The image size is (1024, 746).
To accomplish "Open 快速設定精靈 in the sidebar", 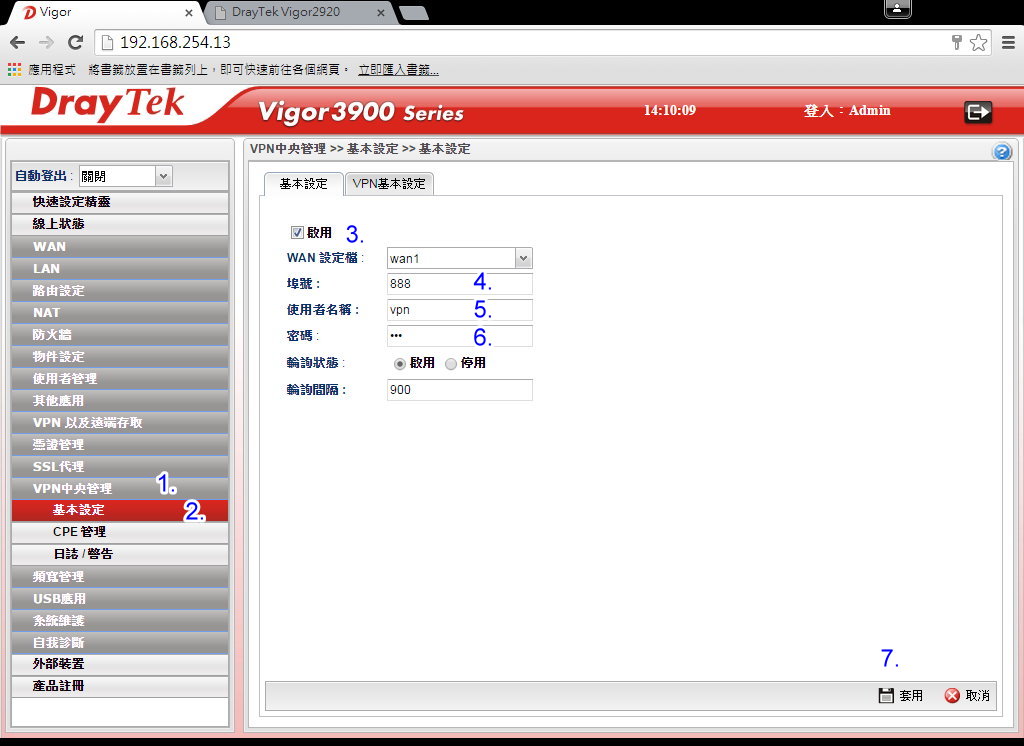I will tap(120, 202).
